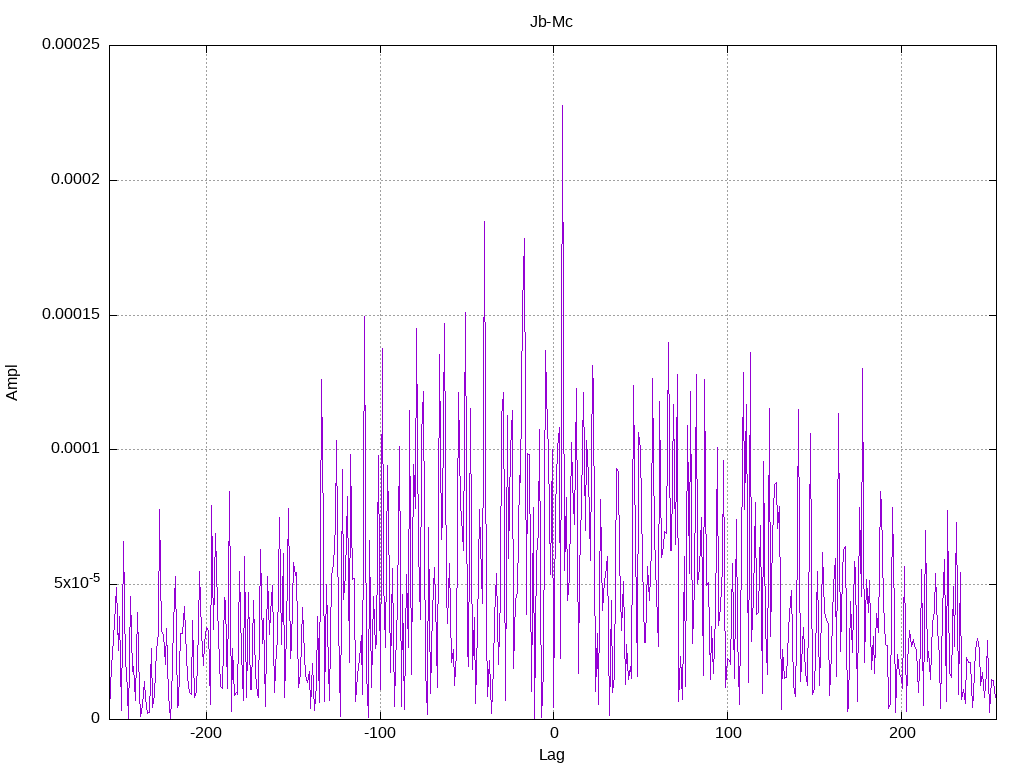The image size is (1024, 768).
Task: Click the plot title "Jb-Mc"
Action: point(551,22)
